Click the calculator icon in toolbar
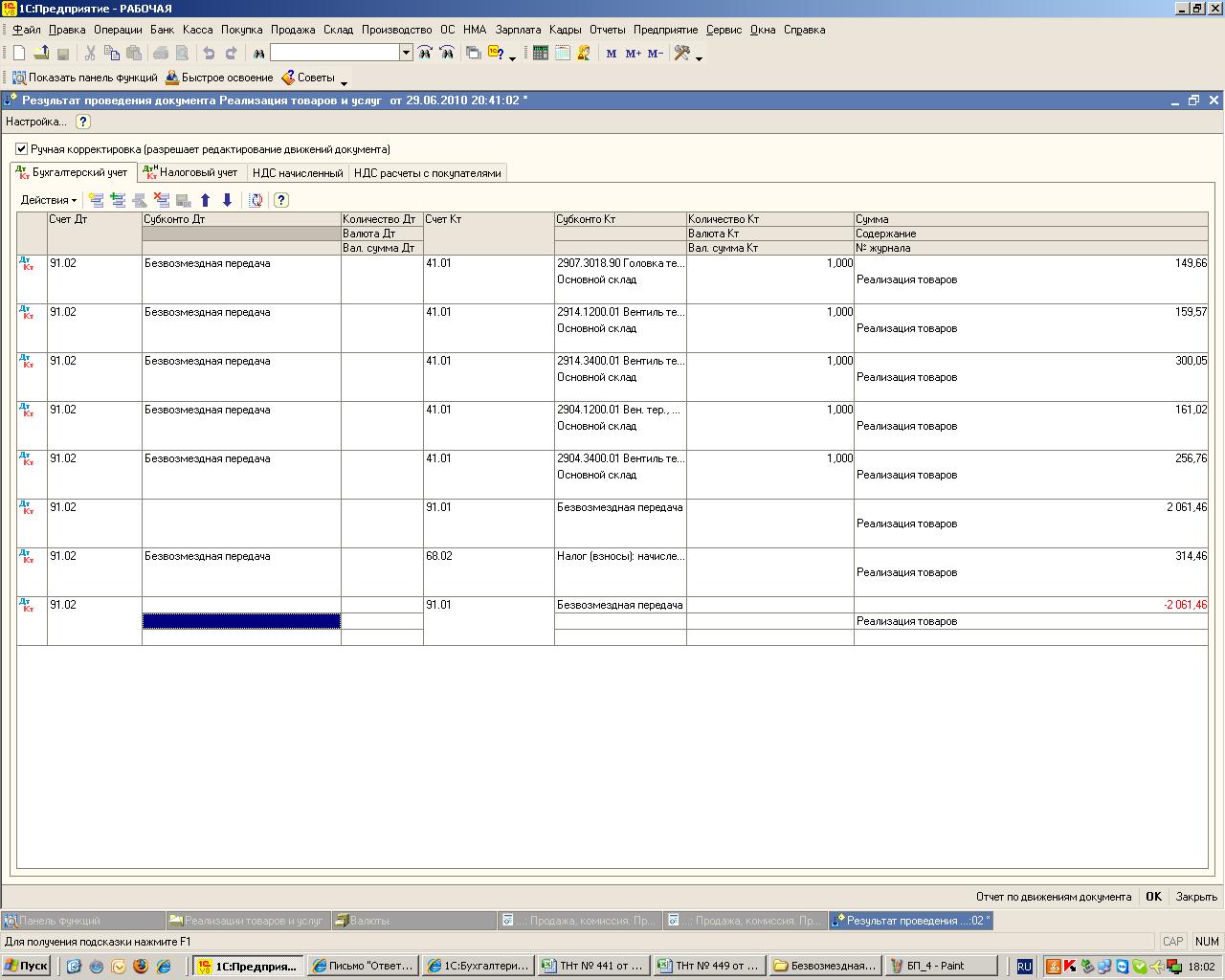This screenshot has height=980, width=1225. [x=541, y=54]
